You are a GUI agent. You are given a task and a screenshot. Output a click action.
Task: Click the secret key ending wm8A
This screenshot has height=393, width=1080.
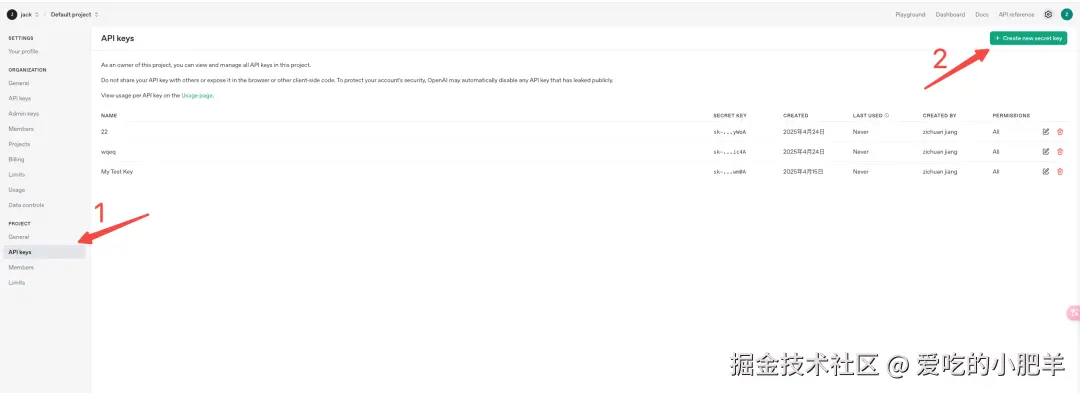click(730, 171)
